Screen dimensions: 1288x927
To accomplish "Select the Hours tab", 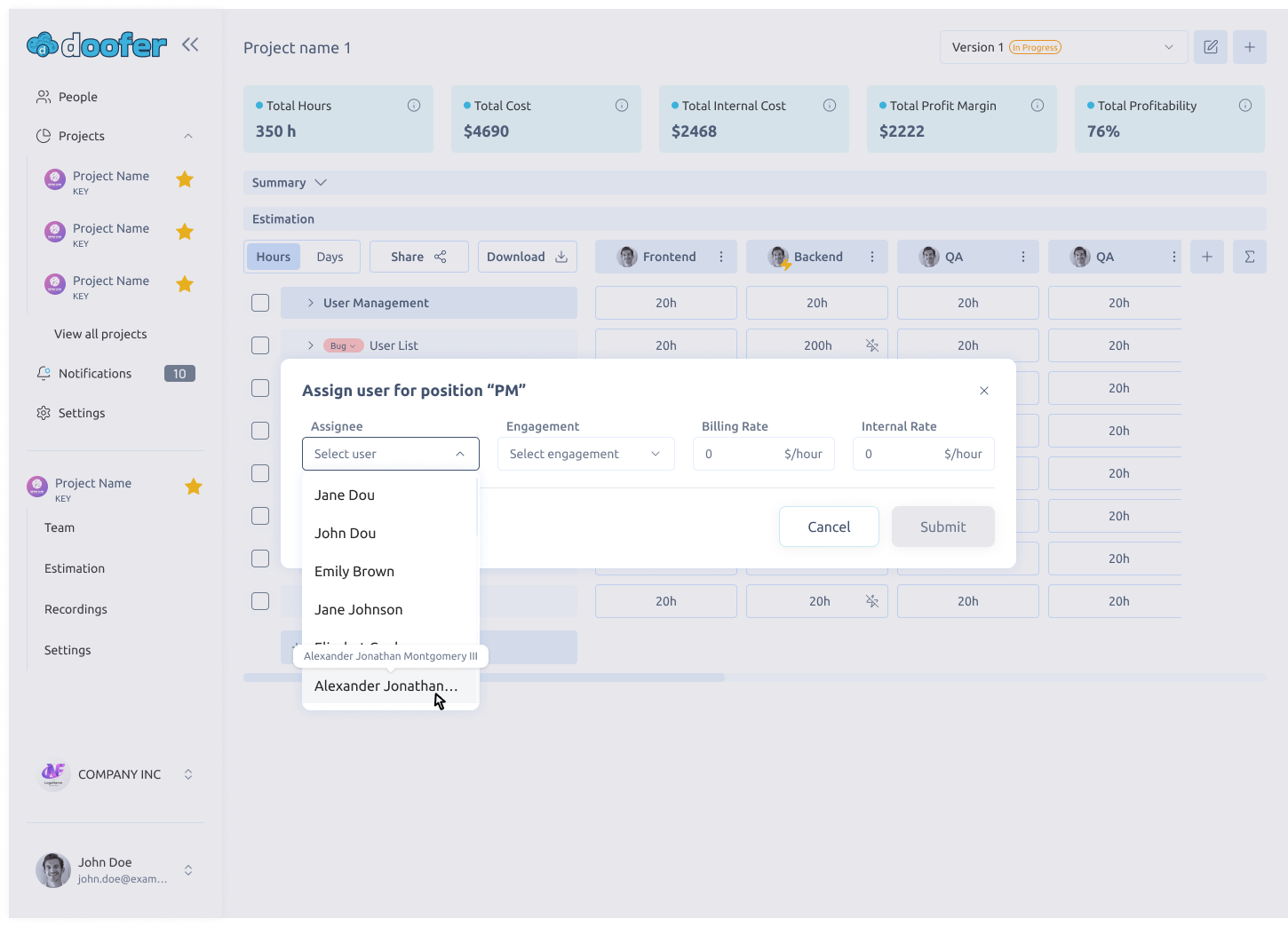I will tap(273, 257).
